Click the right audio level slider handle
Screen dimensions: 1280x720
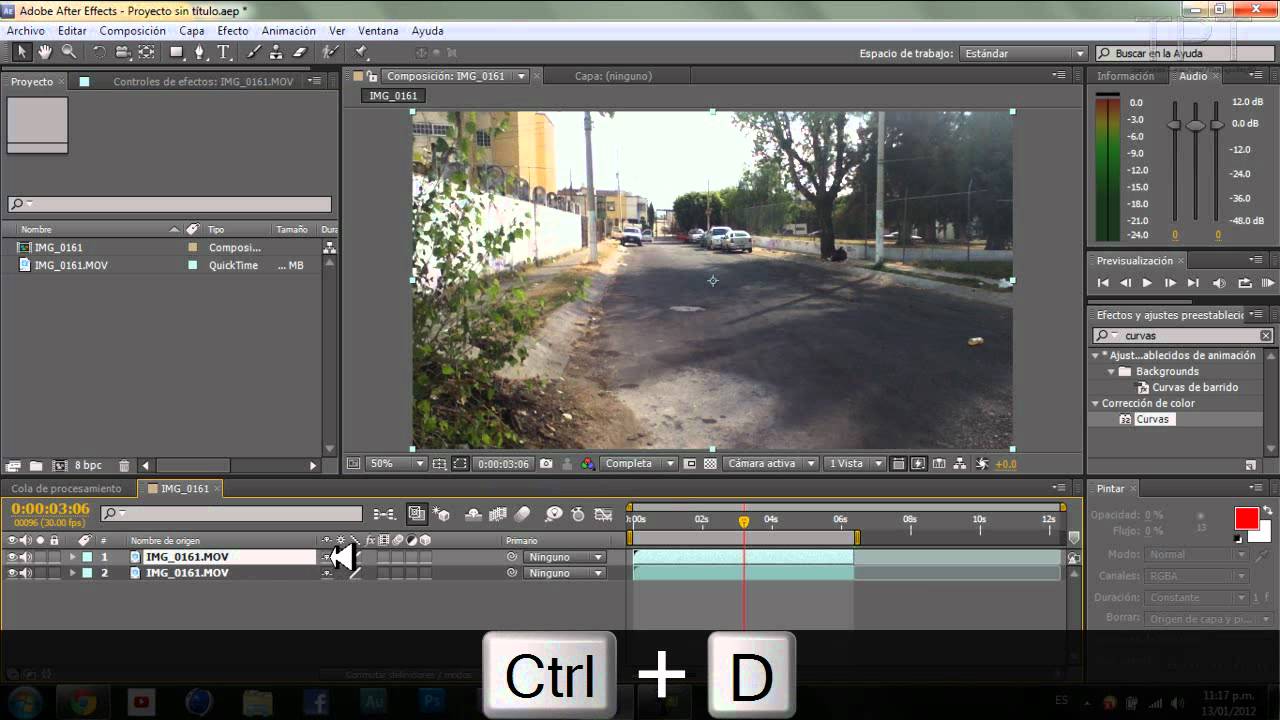point(1217,124)
